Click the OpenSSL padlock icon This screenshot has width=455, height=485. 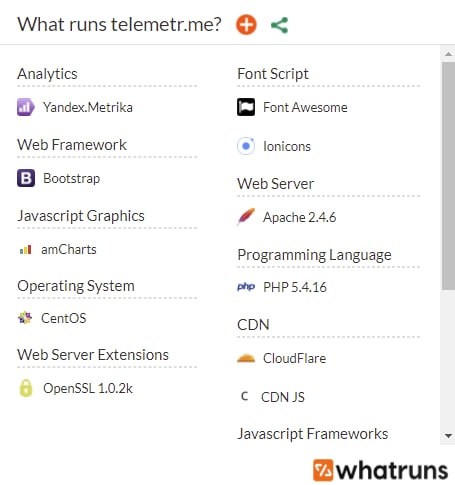26,388
